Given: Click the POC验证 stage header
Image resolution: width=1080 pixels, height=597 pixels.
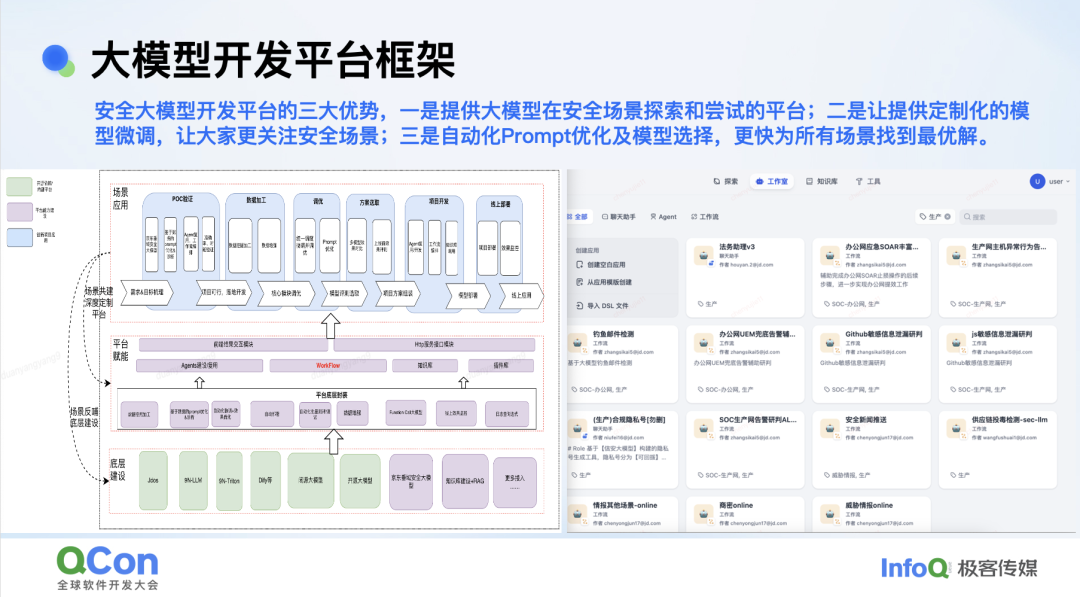Looking at the screenshot, I should click(x=182, y=199).
